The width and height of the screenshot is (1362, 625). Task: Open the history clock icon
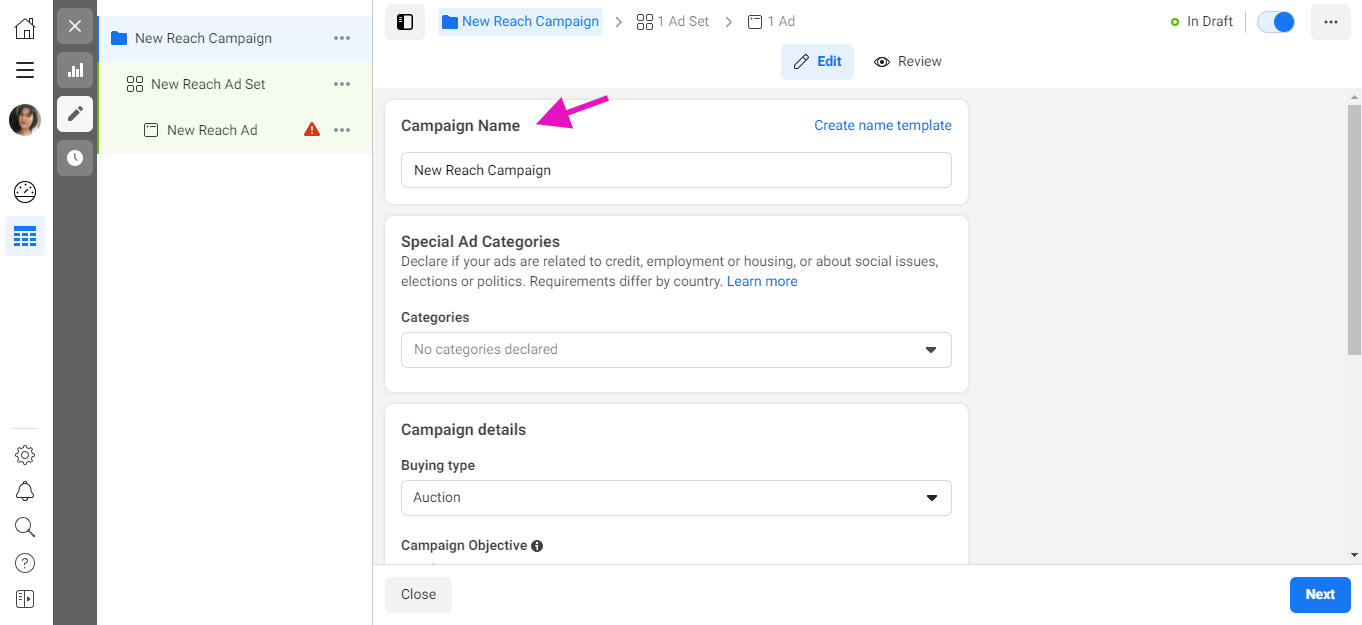point(75,158)
